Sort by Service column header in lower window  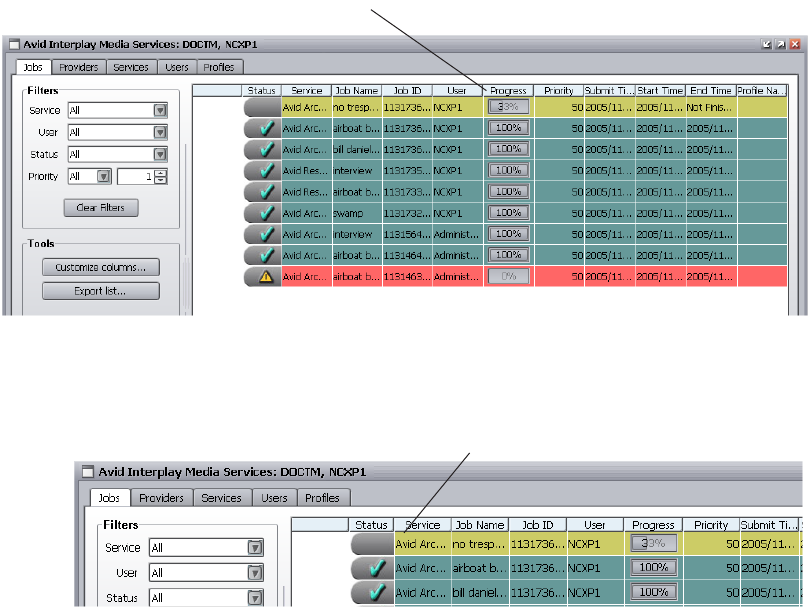coord(423,525)
